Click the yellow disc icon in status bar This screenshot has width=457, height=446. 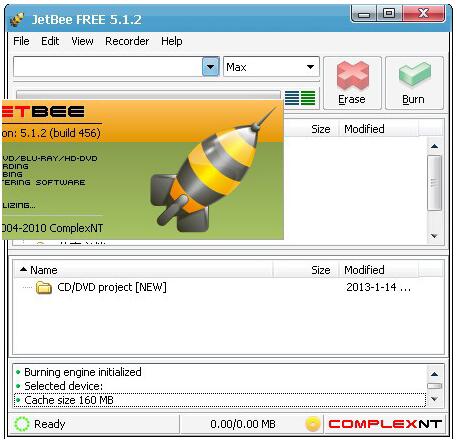point(313,424)
